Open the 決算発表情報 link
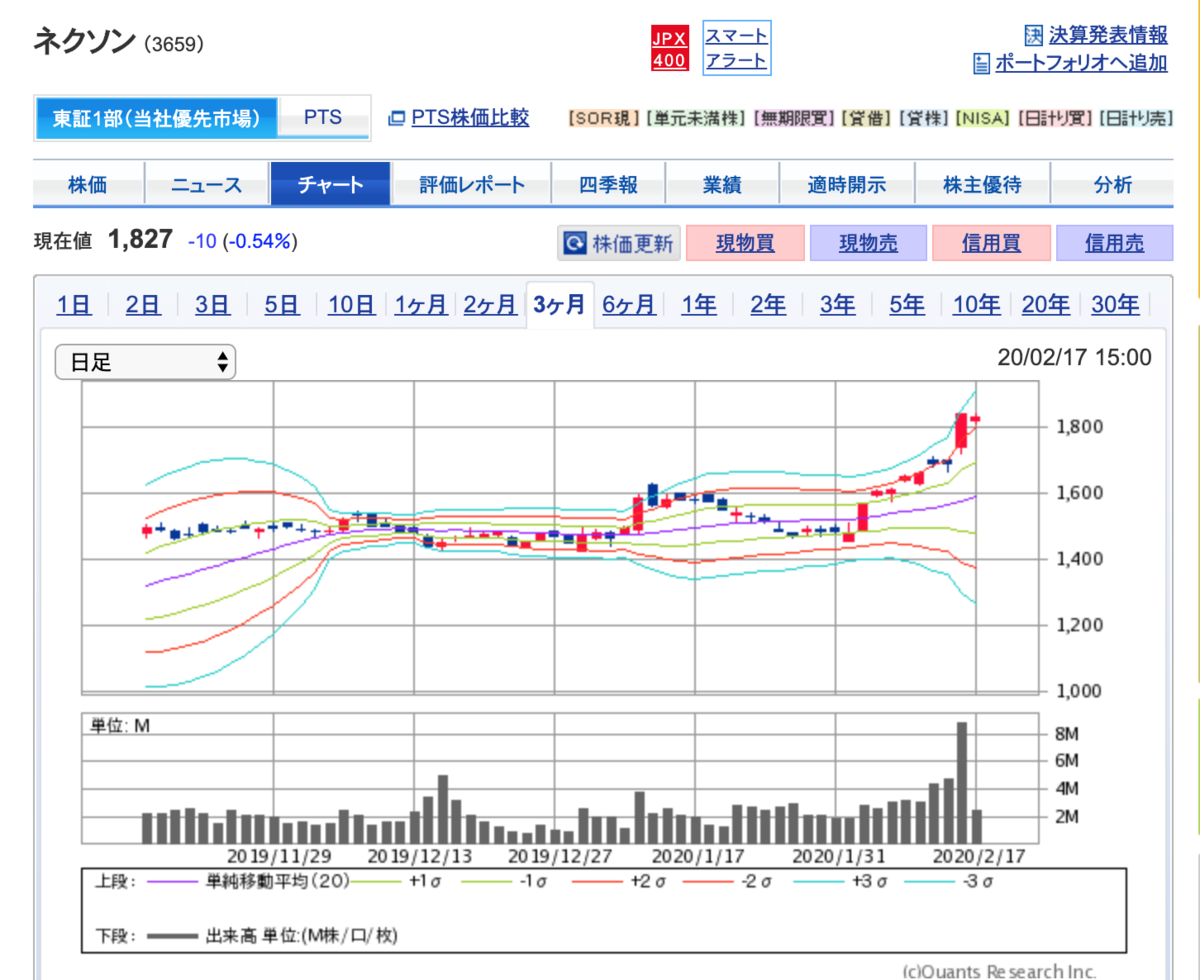The height and width of the screenshot is (980, 1200). click(x=1108, y=35)
